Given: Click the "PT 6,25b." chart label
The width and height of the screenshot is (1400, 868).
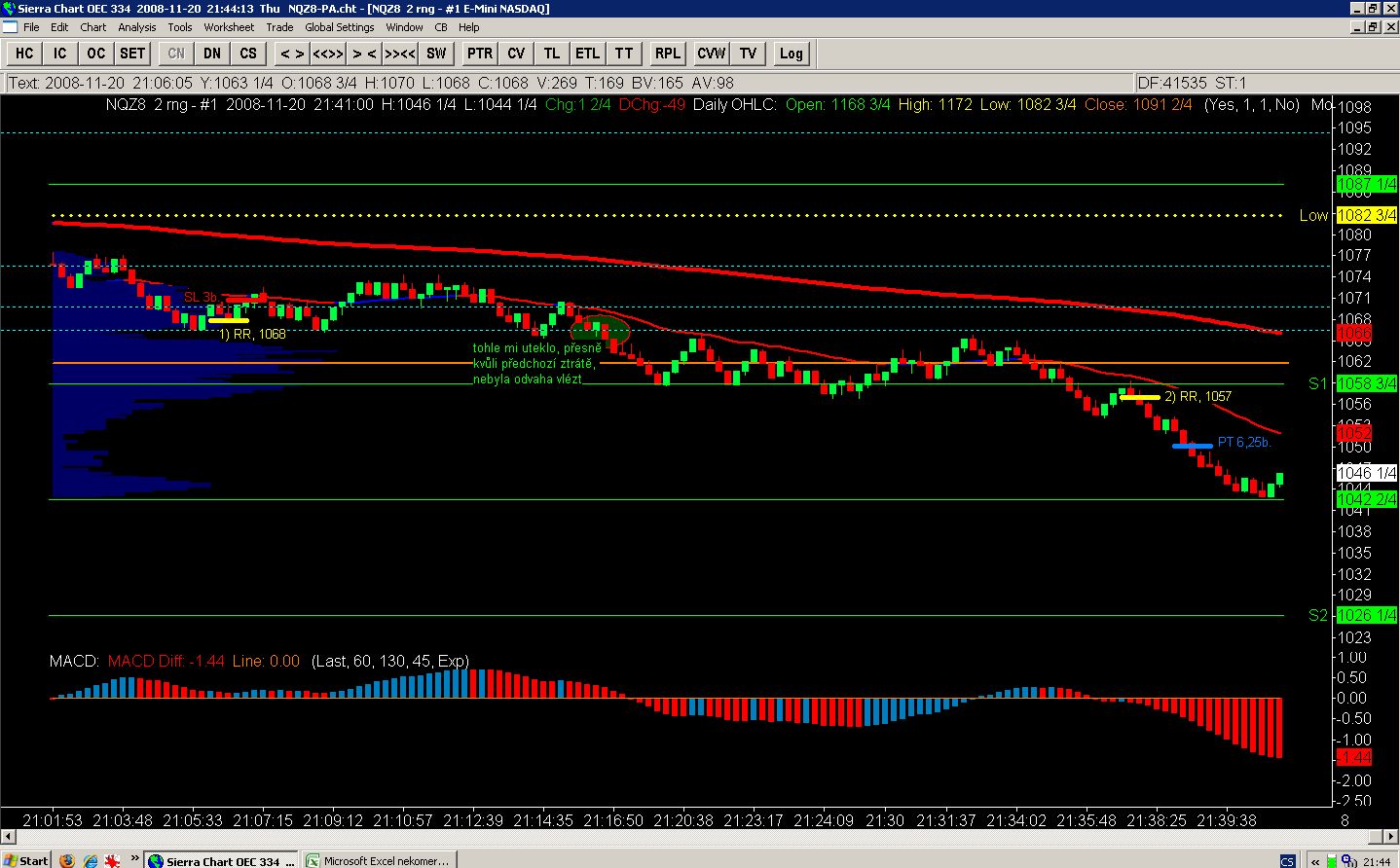Looking at the screenshot, I should pos(1244,442).
